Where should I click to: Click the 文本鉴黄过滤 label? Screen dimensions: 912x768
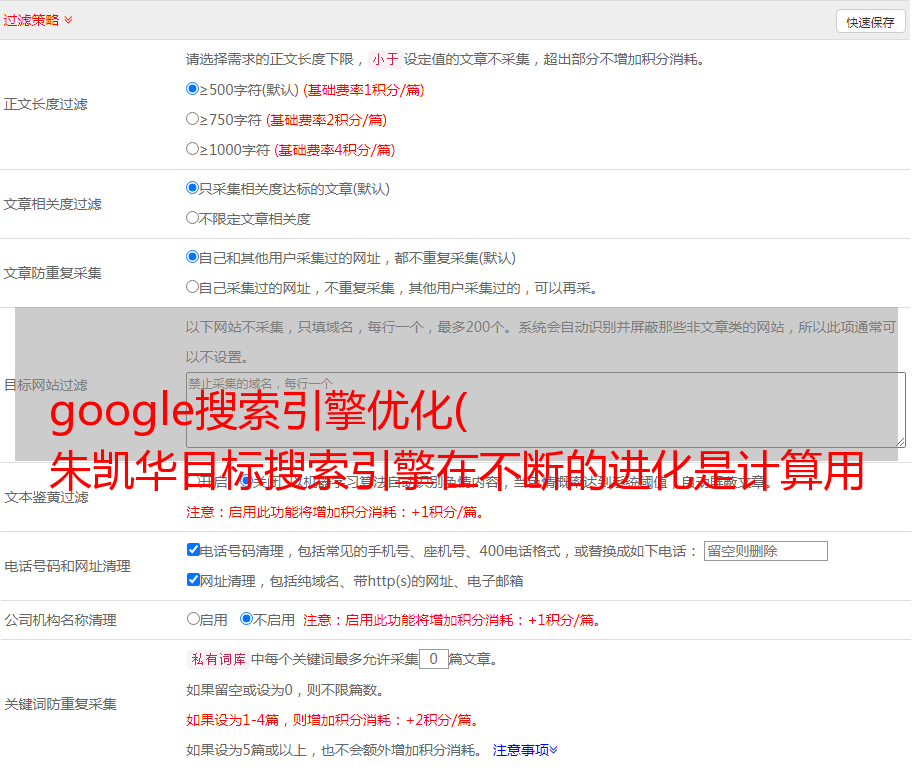(x=46, y=497)
